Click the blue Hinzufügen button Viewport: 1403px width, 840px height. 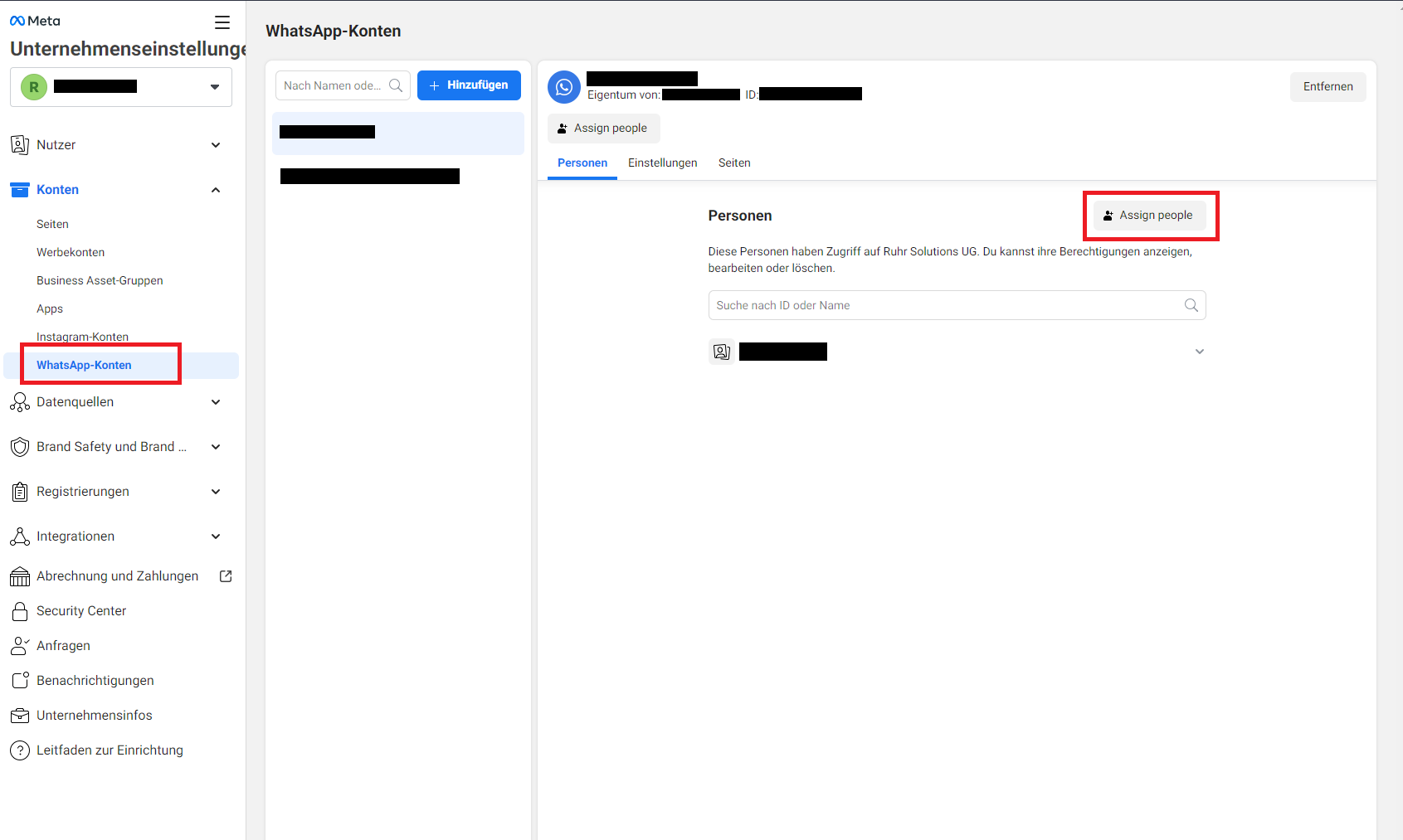(x=469, y=85)
